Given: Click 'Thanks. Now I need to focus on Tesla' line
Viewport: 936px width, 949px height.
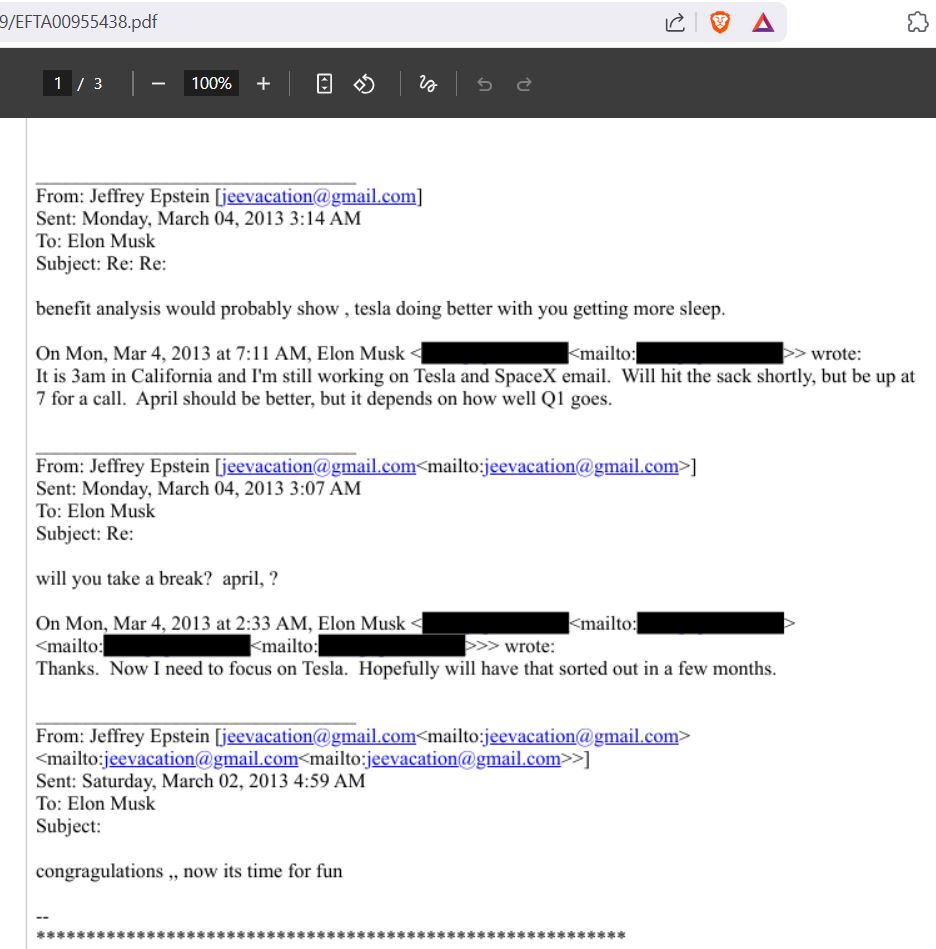Looking at the screenshot, I should [x=406, y=668].
